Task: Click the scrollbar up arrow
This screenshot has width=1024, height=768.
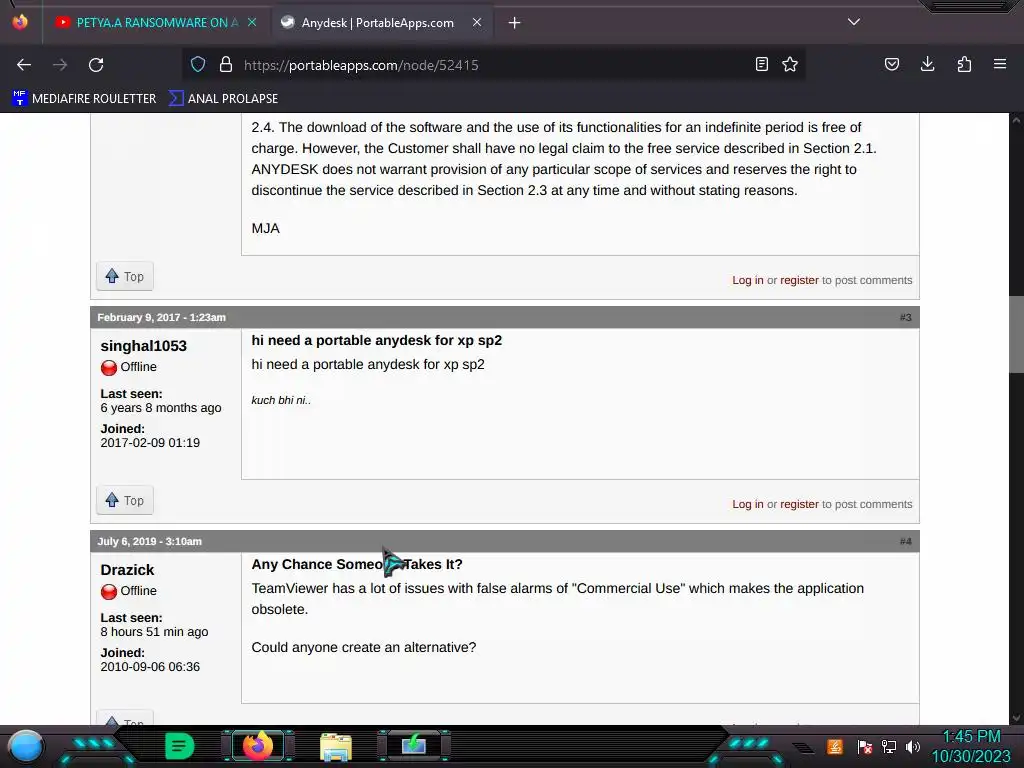Action: coord(1016,120)
